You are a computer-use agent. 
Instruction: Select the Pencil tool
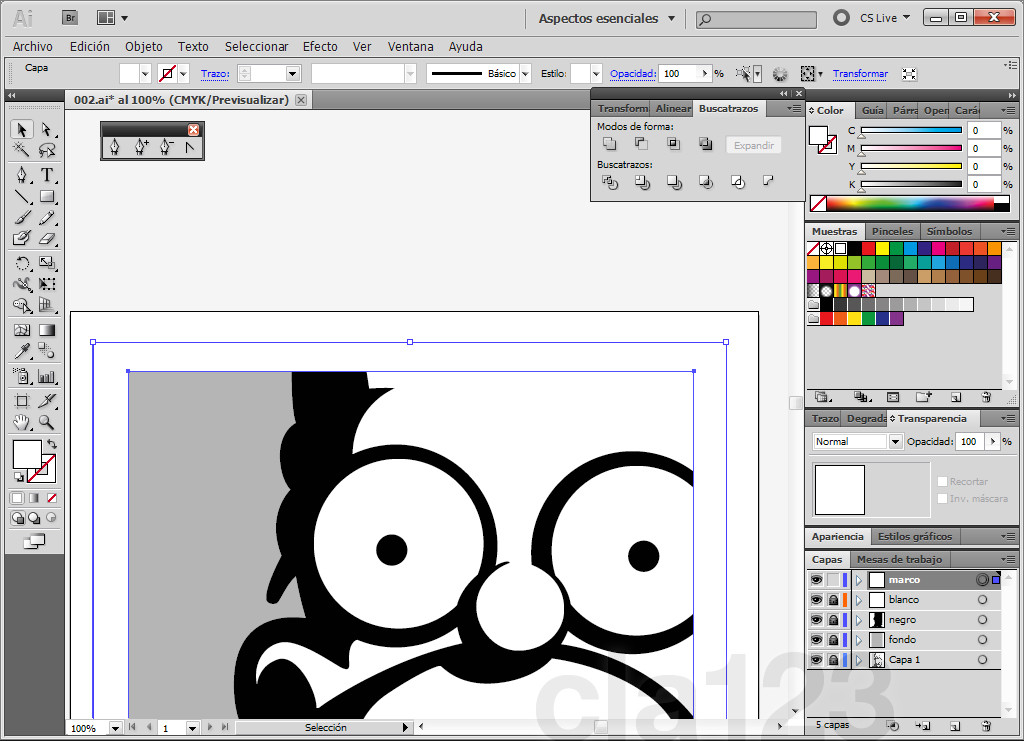coord(46,217)
